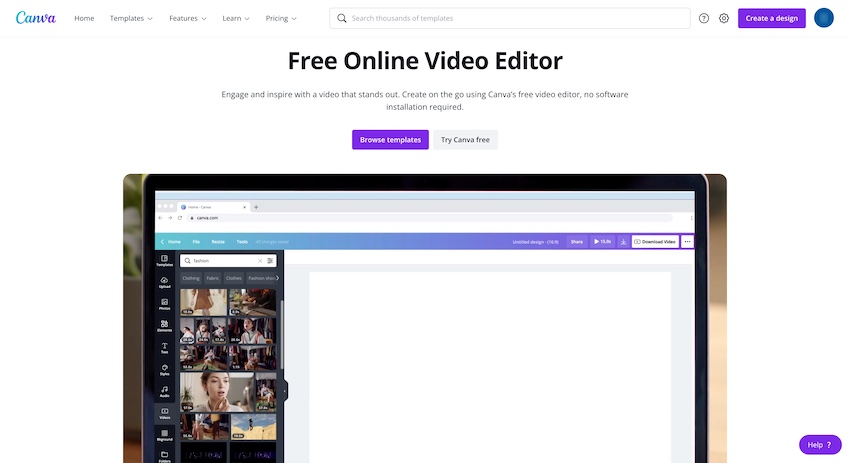
Task: Open the Home nav link
Action: [84, 18]
